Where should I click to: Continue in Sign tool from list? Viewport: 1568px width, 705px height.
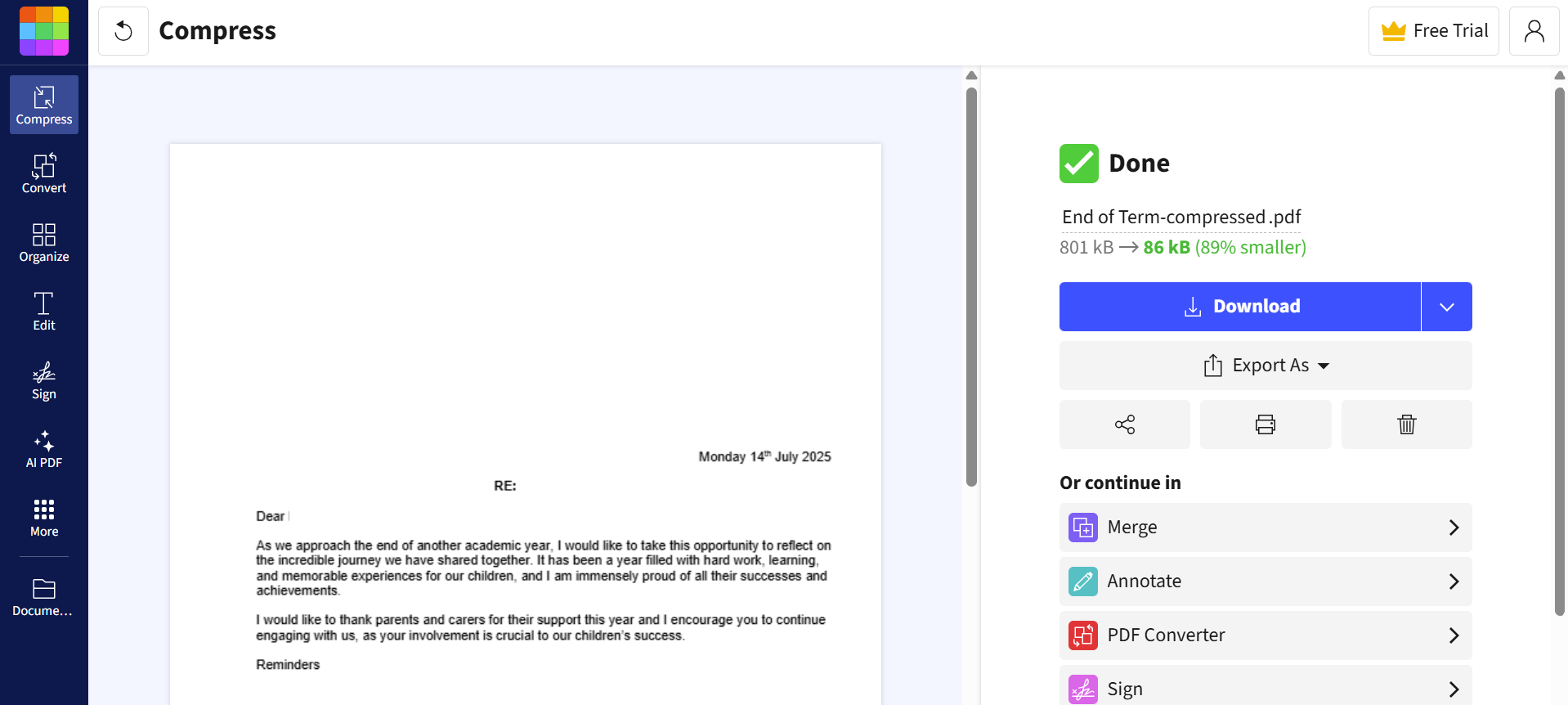pyautogui.click(x=1266, y=685)
